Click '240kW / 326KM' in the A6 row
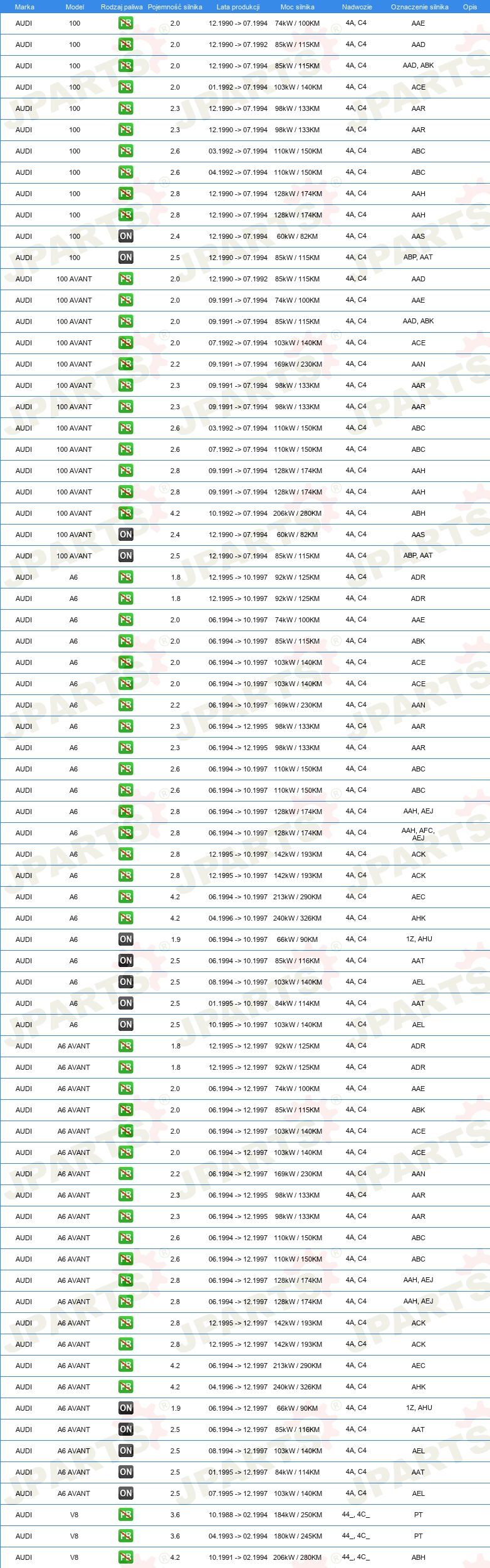This screenshot has width=490, height=1568. coord(298,918)
